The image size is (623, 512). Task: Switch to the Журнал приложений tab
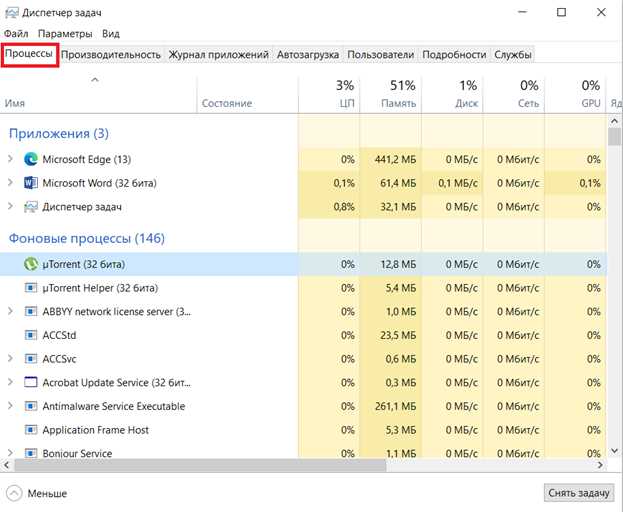coord(219,55)
